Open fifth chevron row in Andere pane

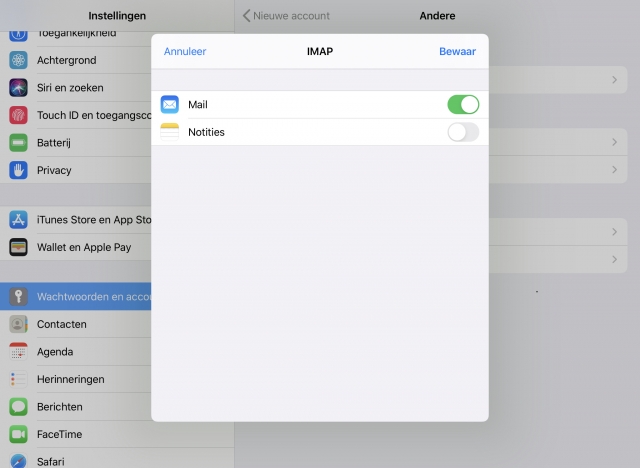pyautogui.click(x=558, y=259)
